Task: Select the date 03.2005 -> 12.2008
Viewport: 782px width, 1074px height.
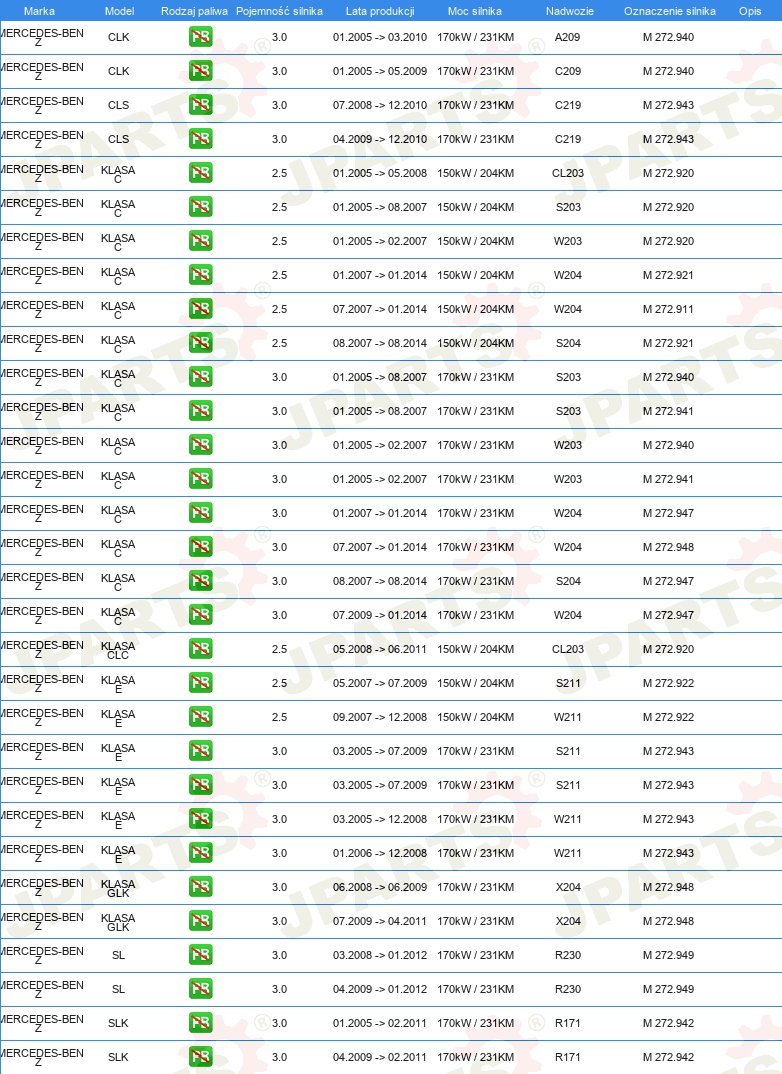Action: [380, 819]
